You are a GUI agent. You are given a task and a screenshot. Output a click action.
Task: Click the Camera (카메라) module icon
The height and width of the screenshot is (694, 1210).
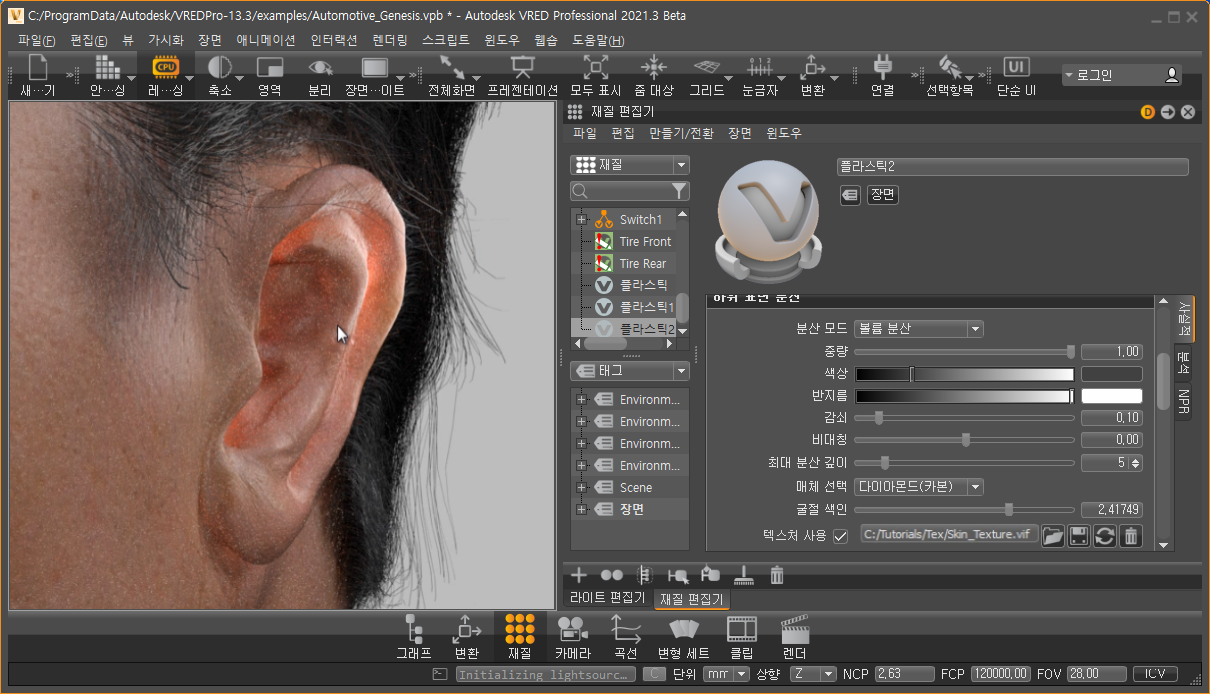pos(572,629)
